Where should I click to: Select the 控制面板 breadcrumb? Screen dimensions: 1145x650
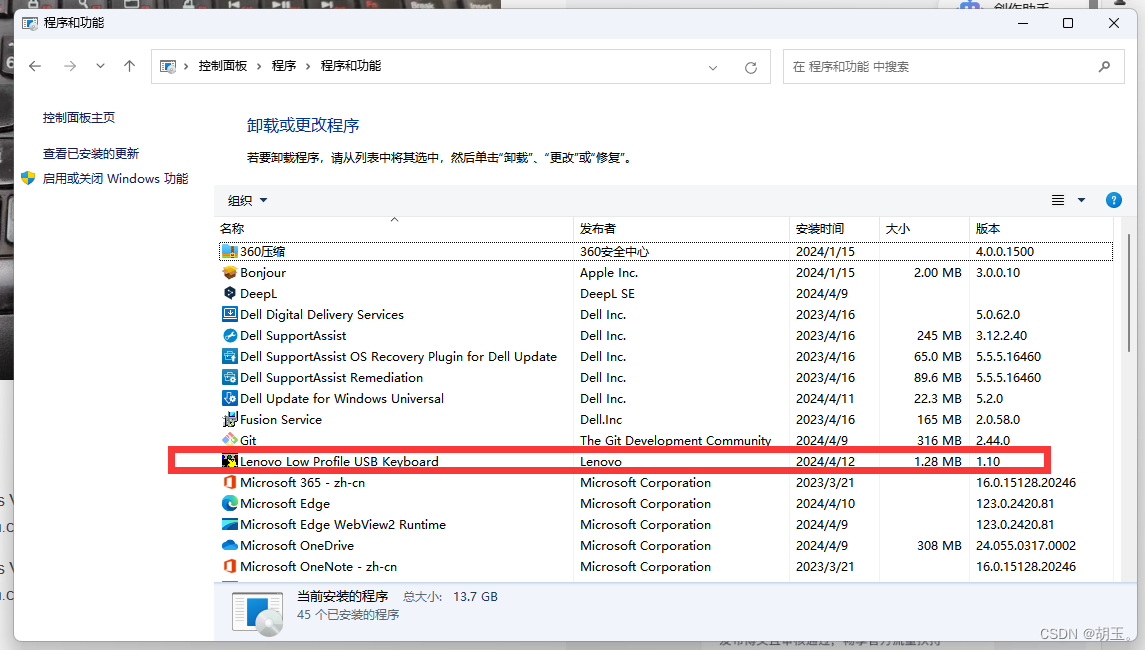(x=223, y=66)
